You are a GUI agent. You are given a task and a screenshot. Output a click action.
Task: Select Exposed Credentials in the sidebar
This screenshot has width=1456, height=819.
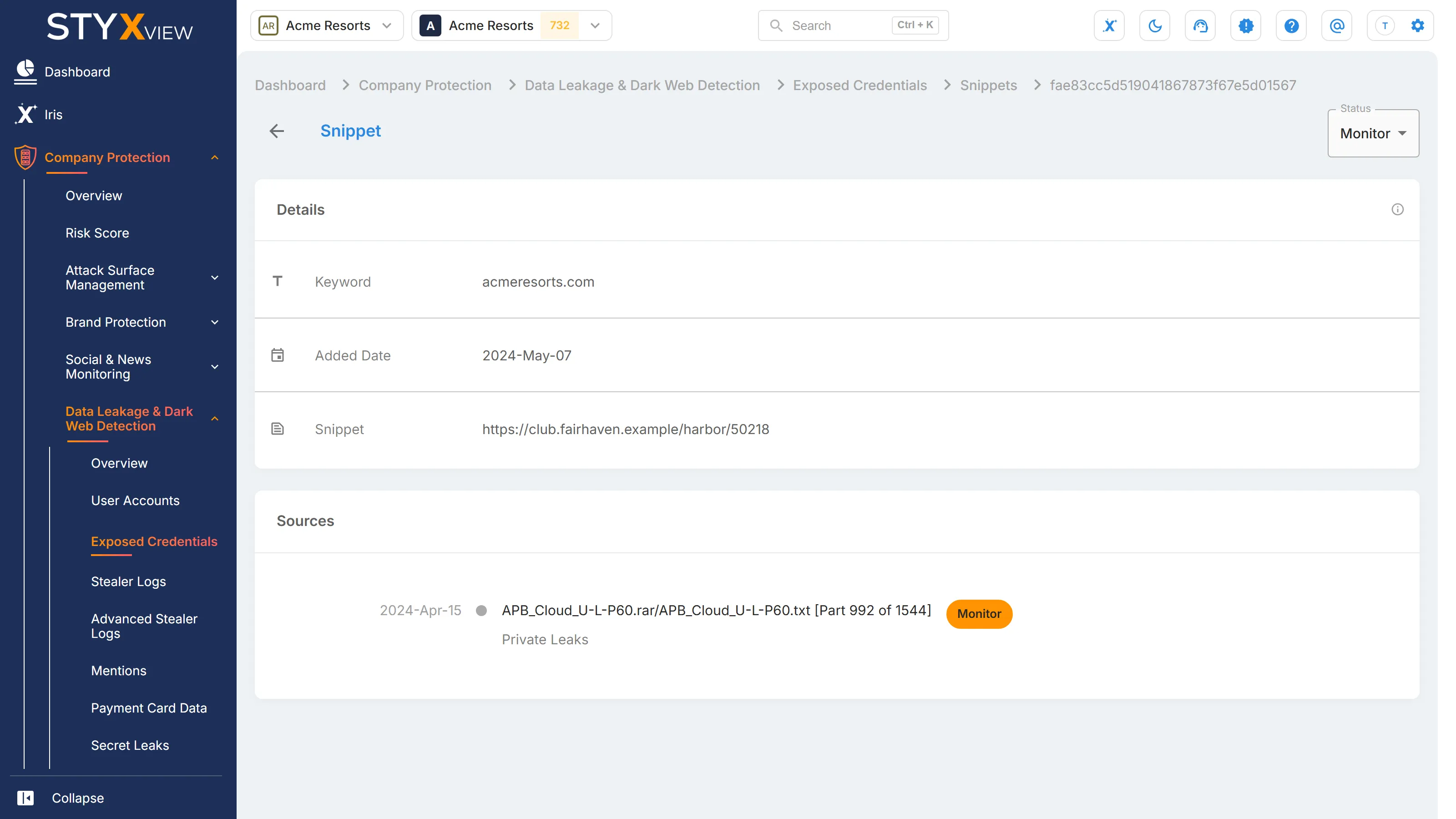point(154,541)
